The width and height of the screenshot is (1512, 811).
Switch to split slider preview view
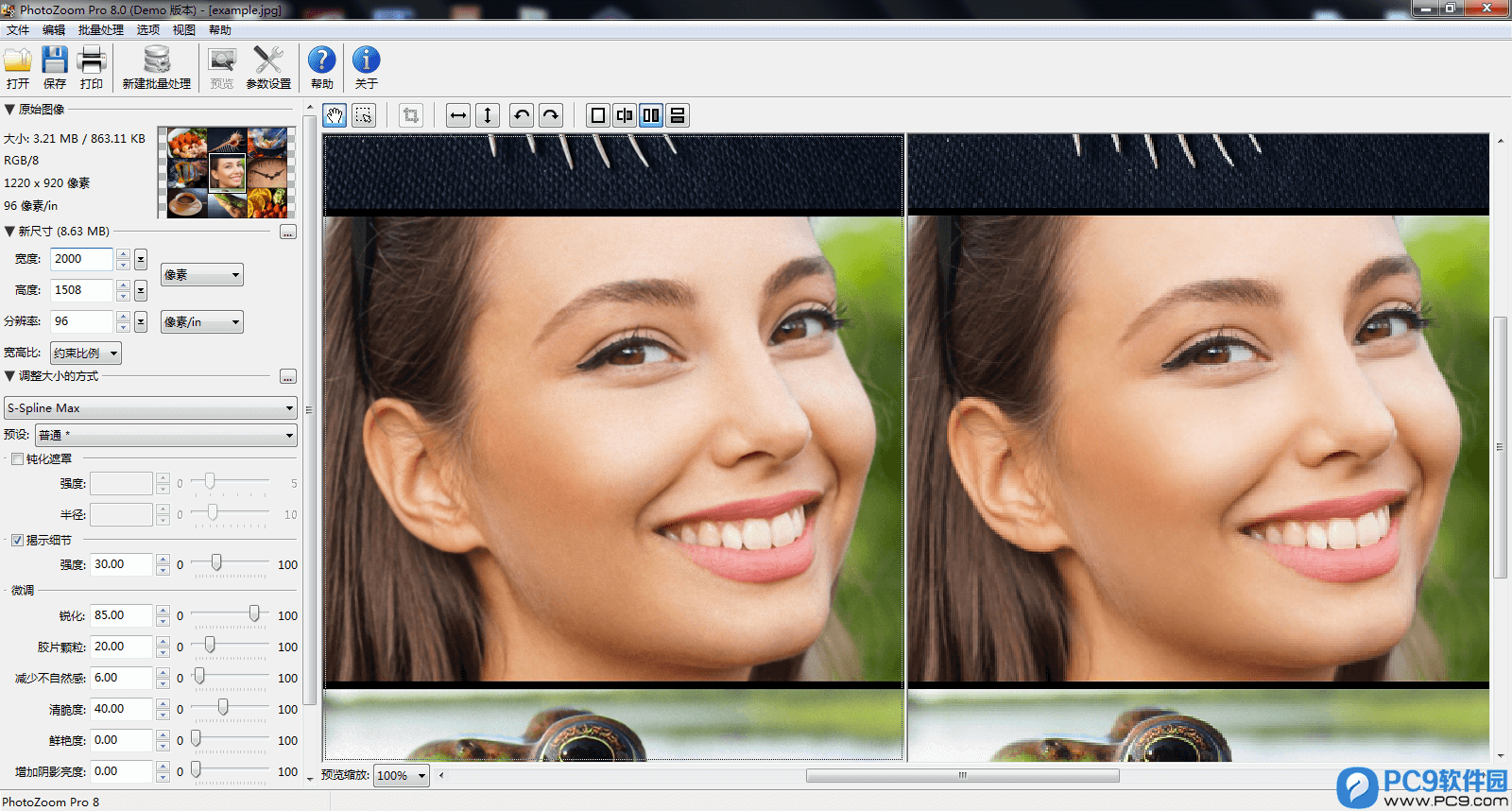click(625, 115)
